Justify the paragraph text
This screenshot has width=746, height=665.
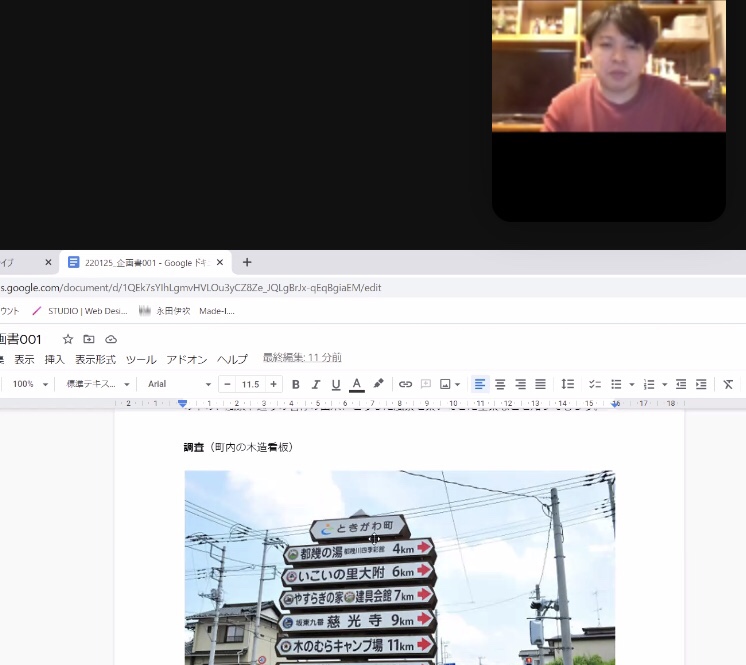coord(541,384)
